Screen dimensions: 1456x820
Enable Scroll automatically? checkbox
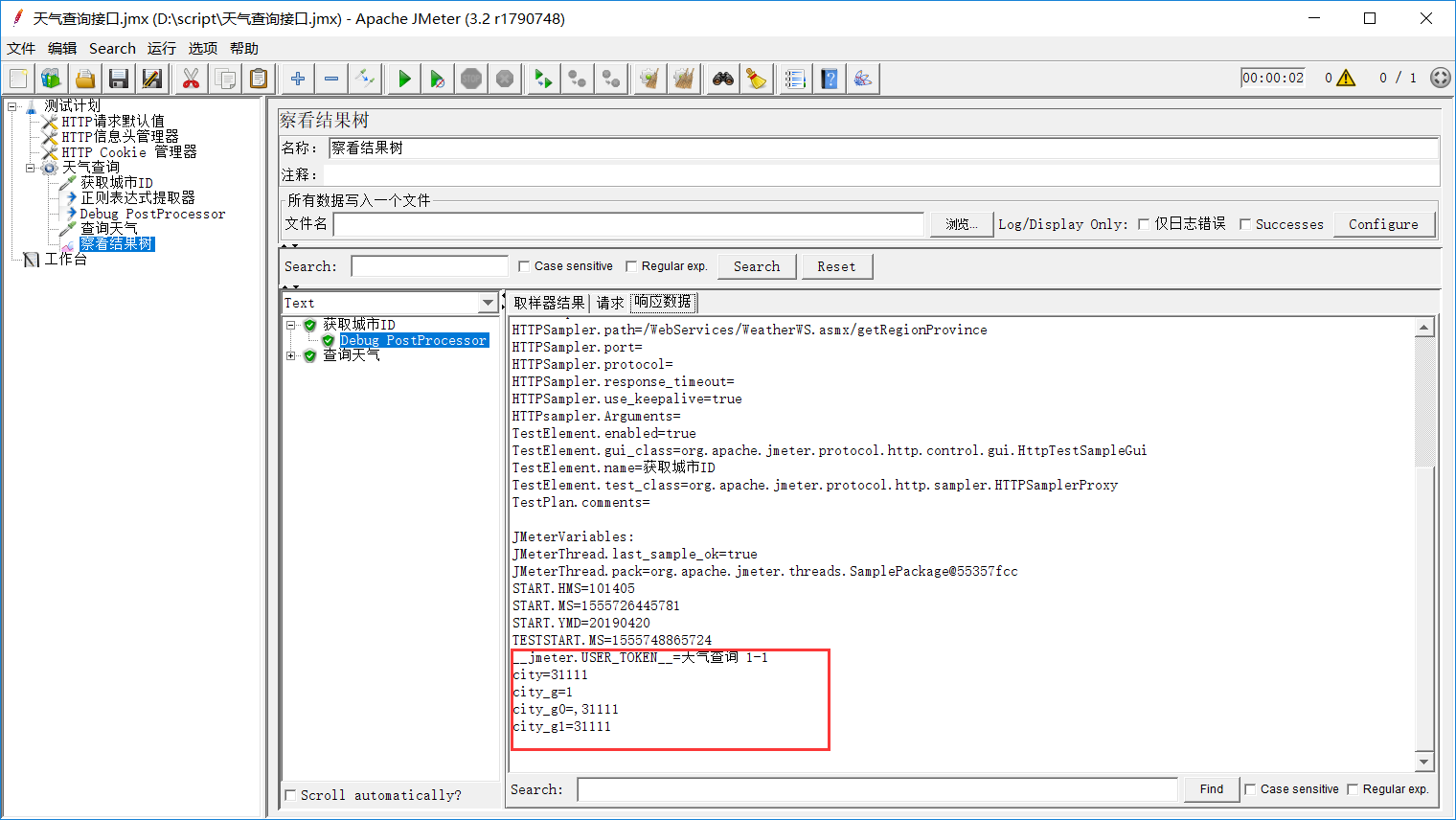click(290, 795)
